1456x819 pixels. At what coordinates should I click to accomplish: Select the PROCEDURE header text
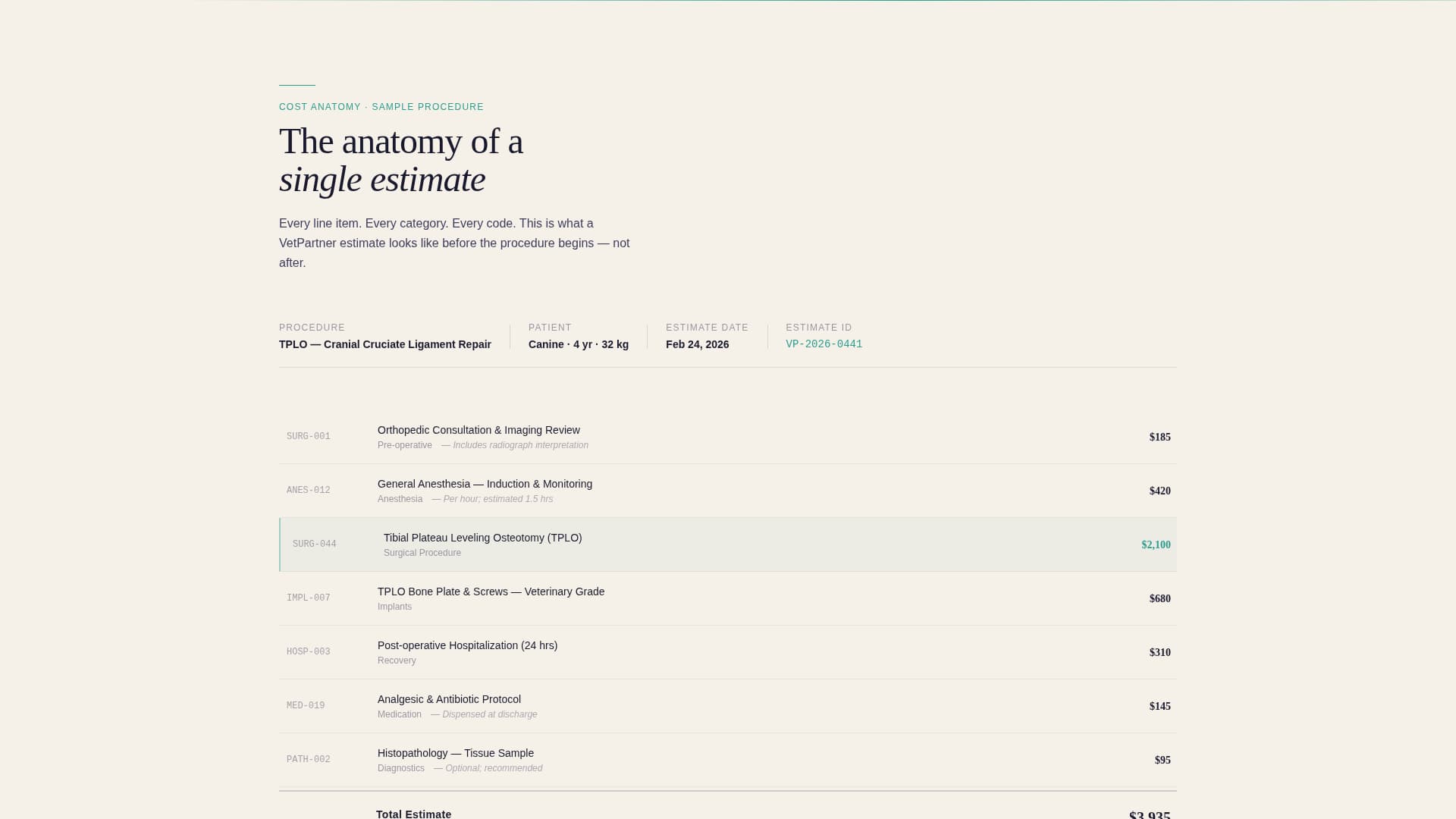point(312,328)
